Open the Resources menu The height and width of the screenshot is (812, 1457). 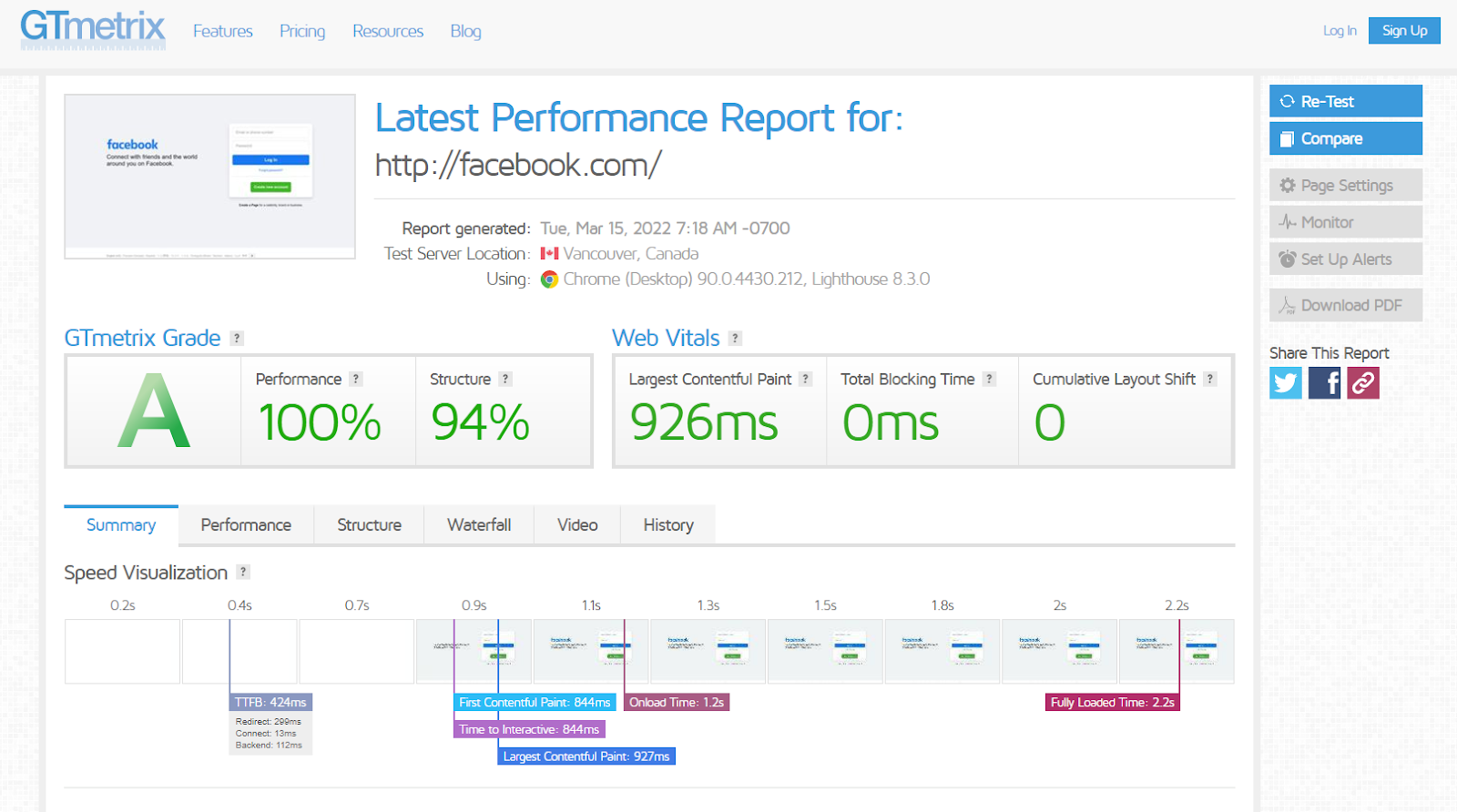[388, 31]
